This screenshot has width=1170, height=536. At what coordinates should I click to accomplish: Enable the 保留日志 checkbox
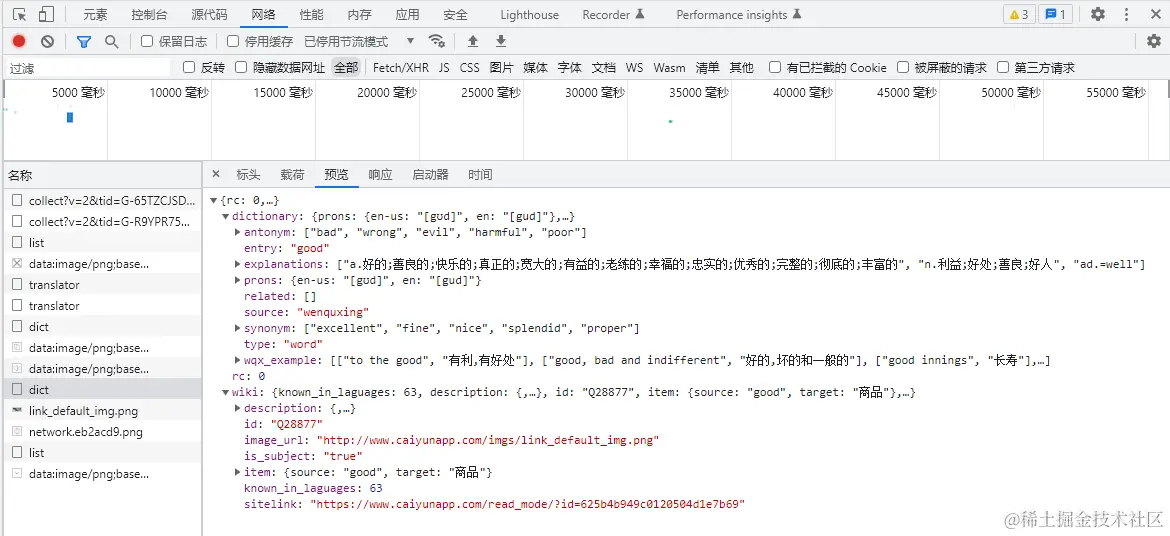pos(147,41)
